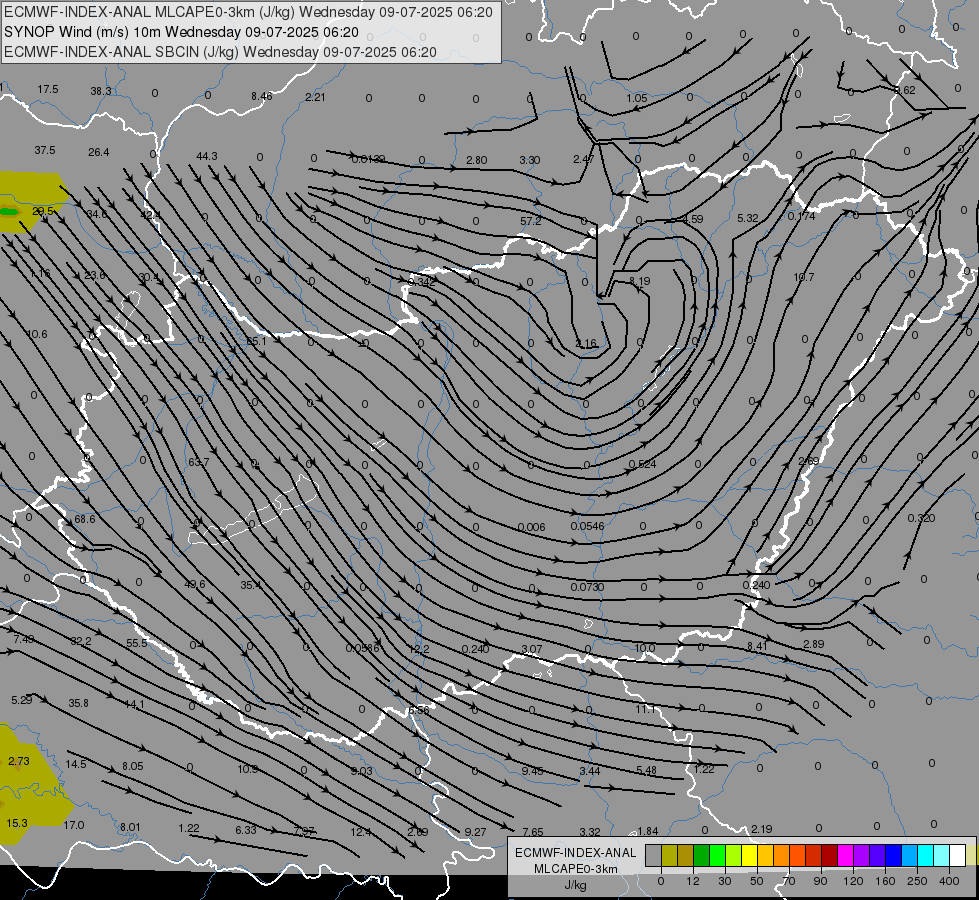Click the bright green legend swatch
Image resolution: width=979 pixels, height=900 pixels.
pyautogui.click(x=718, y=855)
